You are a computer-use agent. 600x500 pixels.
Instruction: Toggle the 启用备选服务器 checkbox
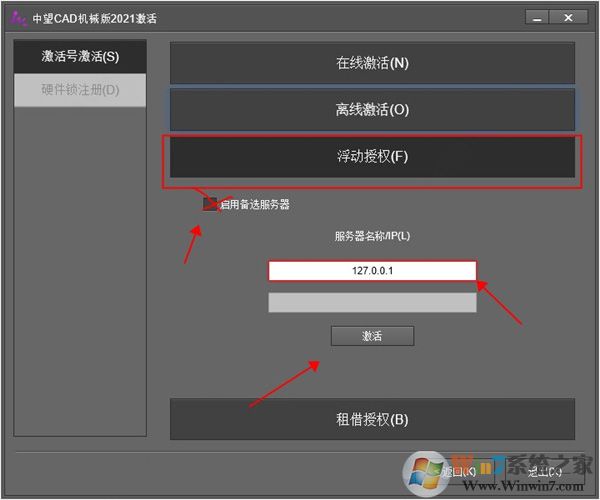point(209,204)
